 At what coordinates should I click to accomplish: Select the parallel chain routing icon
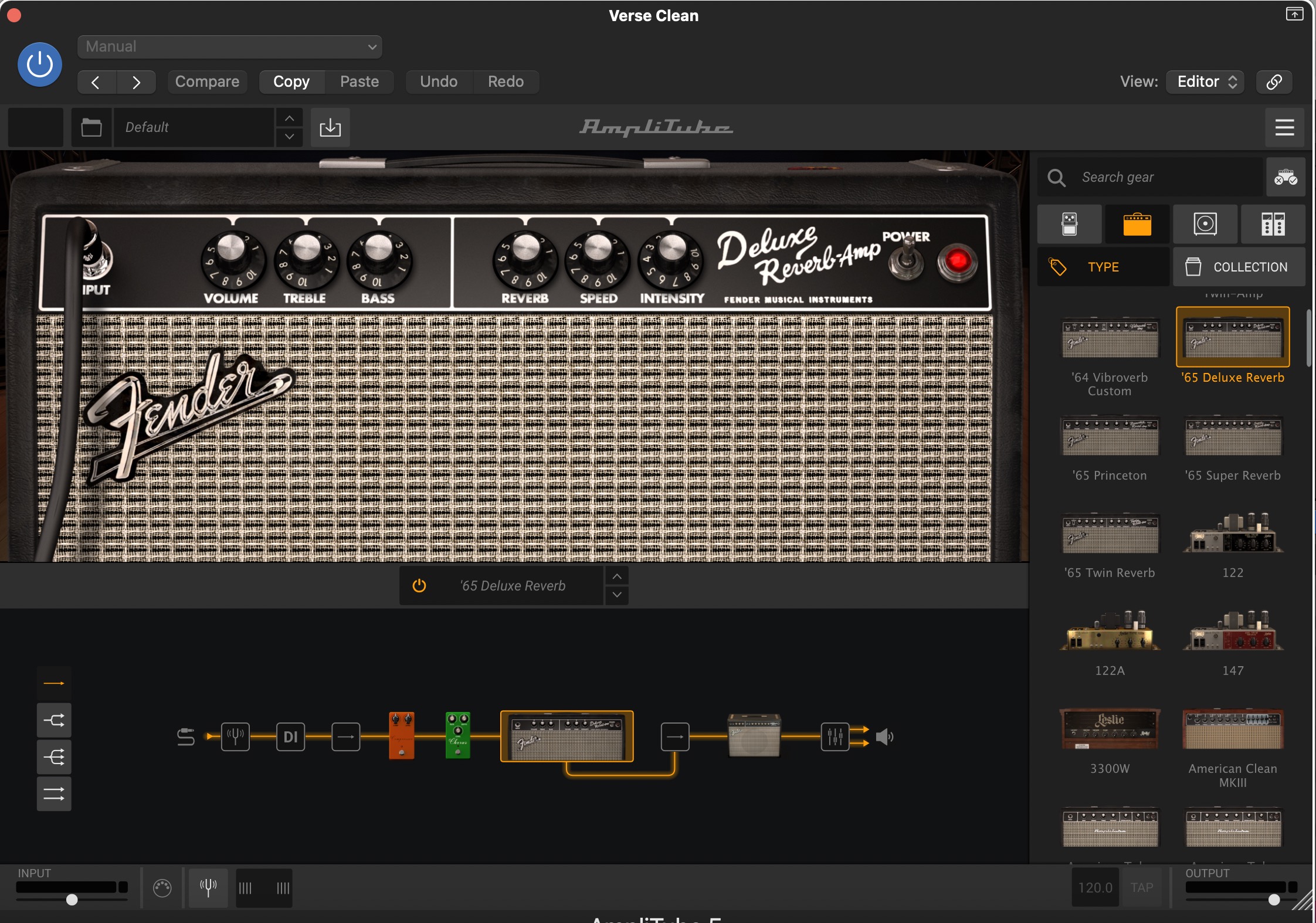click(x=54, y=794)
